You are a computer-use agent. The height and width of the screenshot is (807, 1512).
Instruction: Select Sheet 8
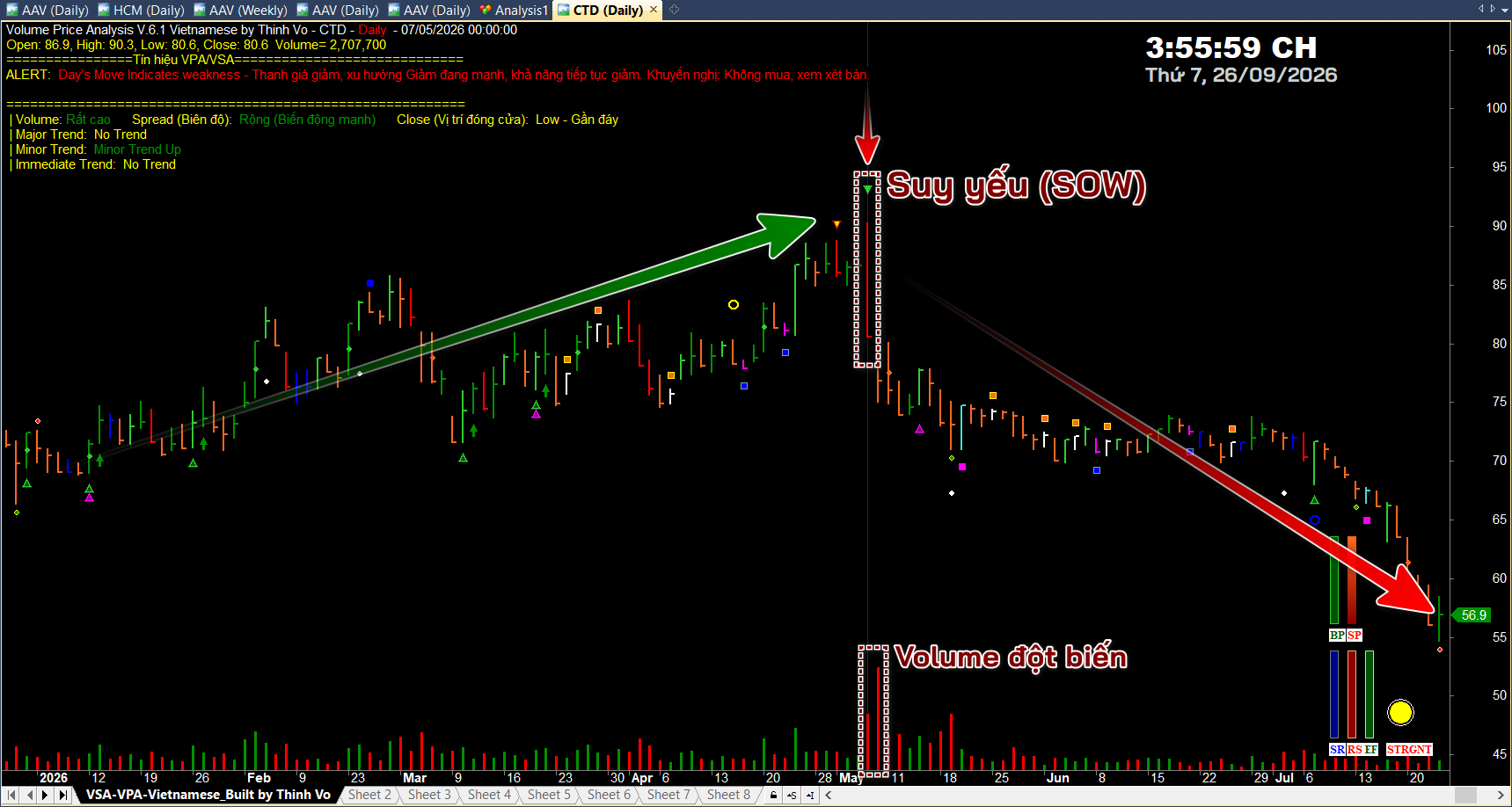pos(728,795)
